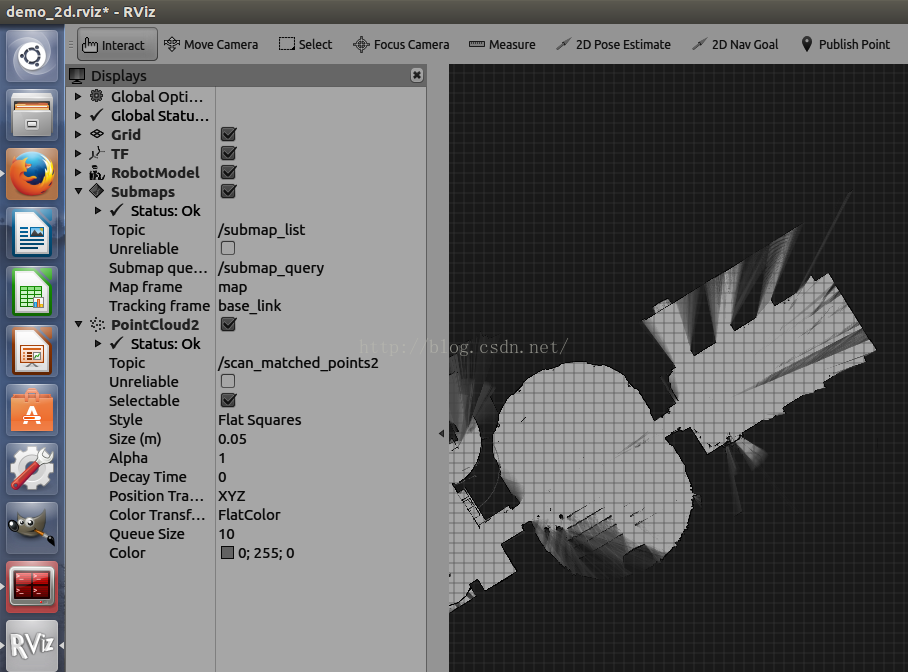
Task: Click the Displays panel monitor icon
Action: pyautogui.click(x=77, y=75)
